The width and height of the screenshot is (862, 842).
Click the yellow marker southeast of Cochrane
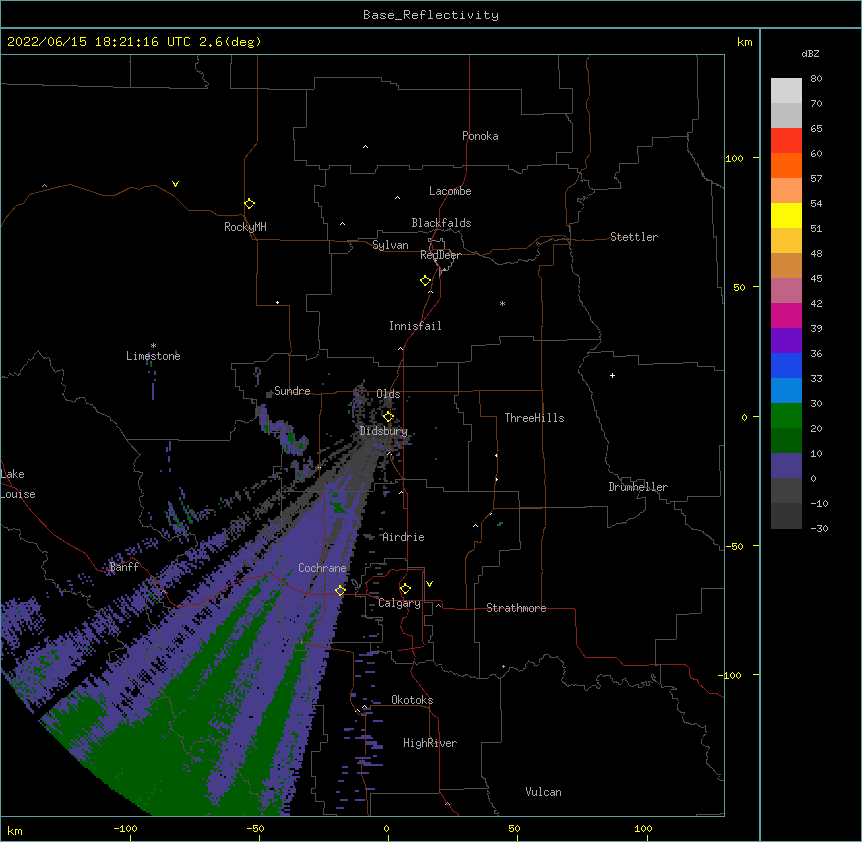(340, 590)
